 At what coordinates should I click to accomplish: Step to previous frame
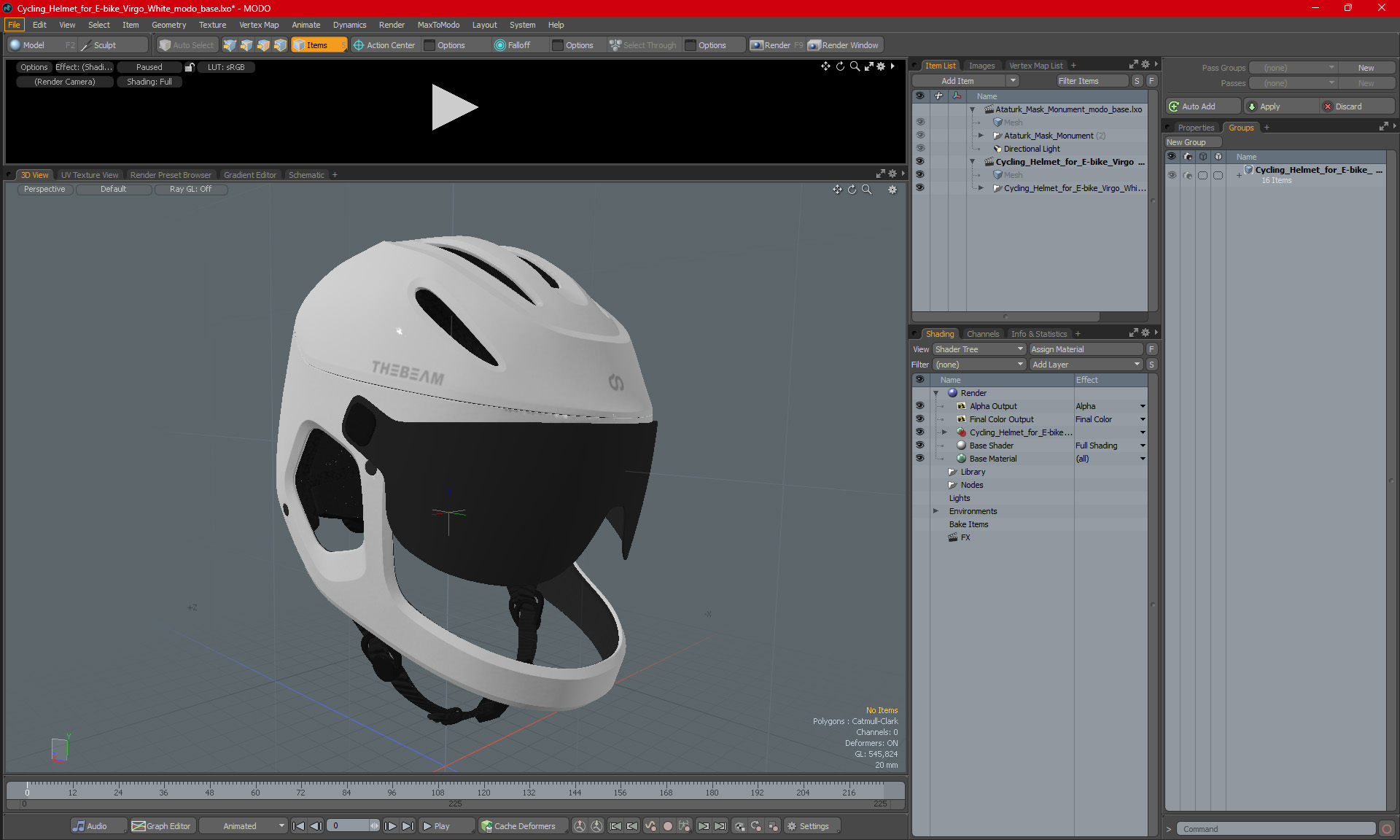point(316,826)
